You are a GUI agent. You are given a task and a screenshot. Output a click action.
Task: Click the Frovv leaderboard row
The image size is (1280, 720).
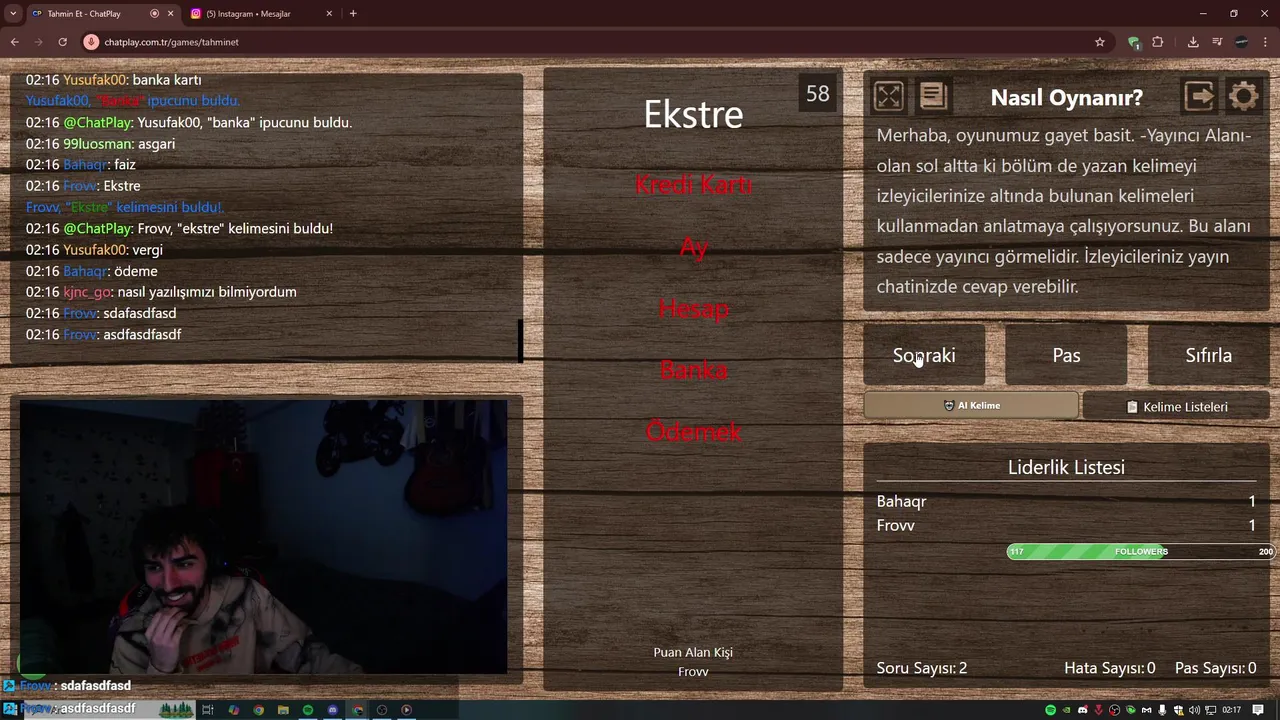pos(1066,525)
